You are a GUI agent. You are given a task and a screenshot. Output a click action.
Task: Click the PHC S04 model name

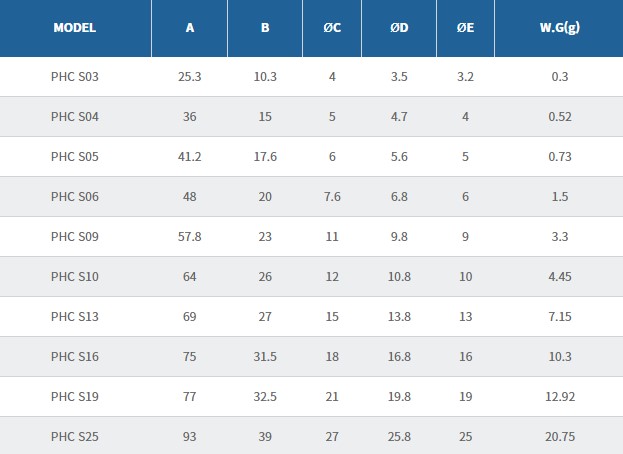click(75, 116)
